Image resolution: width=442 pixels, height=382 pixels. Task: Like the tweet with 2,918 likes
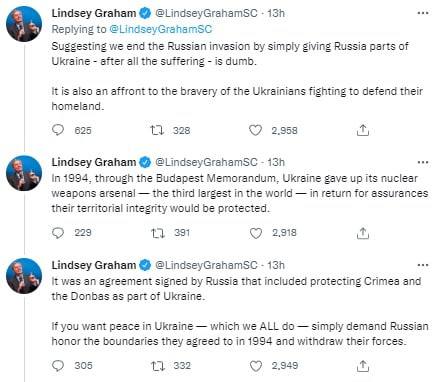coord(256,233)
